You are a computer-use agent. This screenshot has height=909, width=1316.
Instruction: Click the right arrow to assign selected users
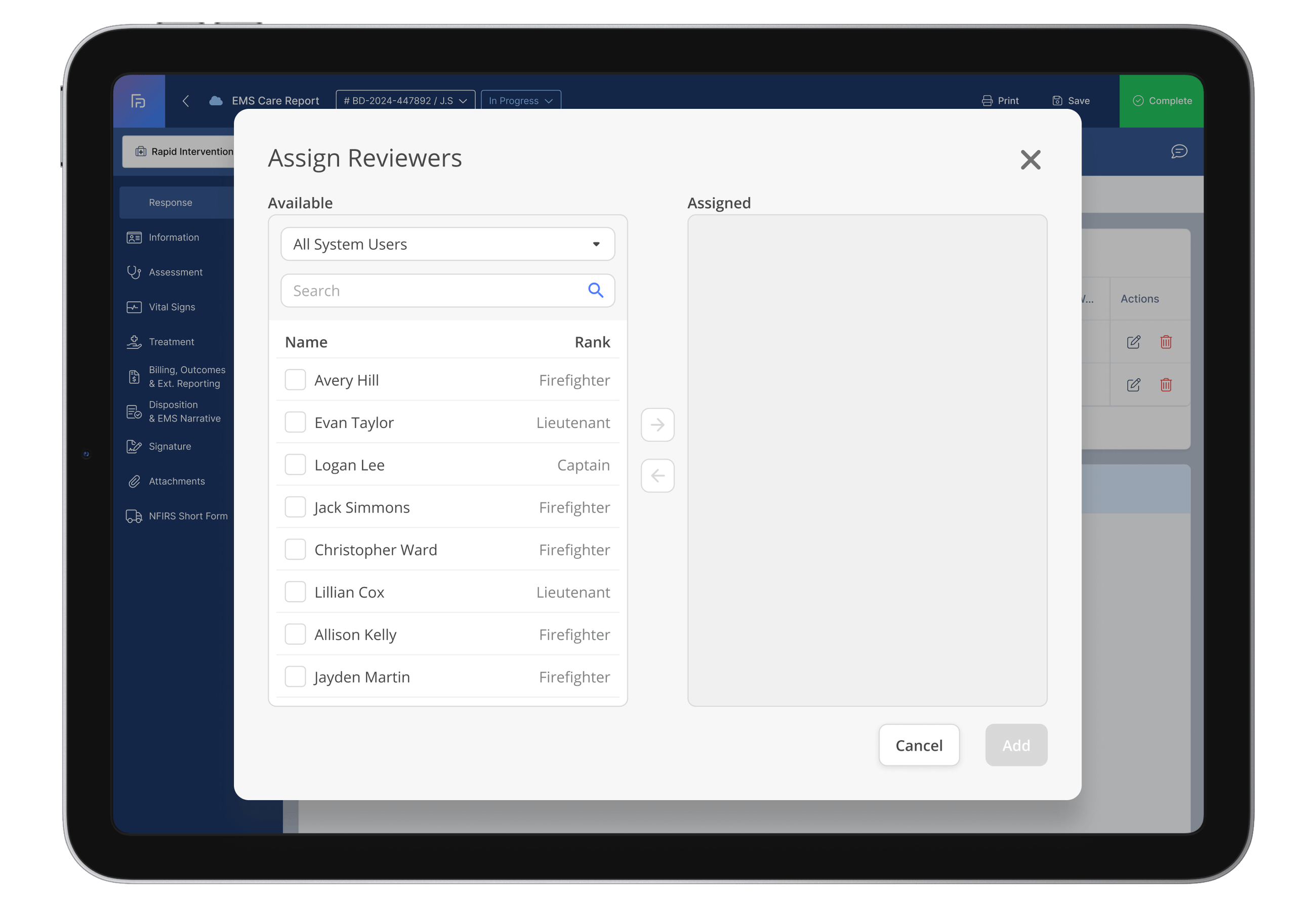(657, 424)
